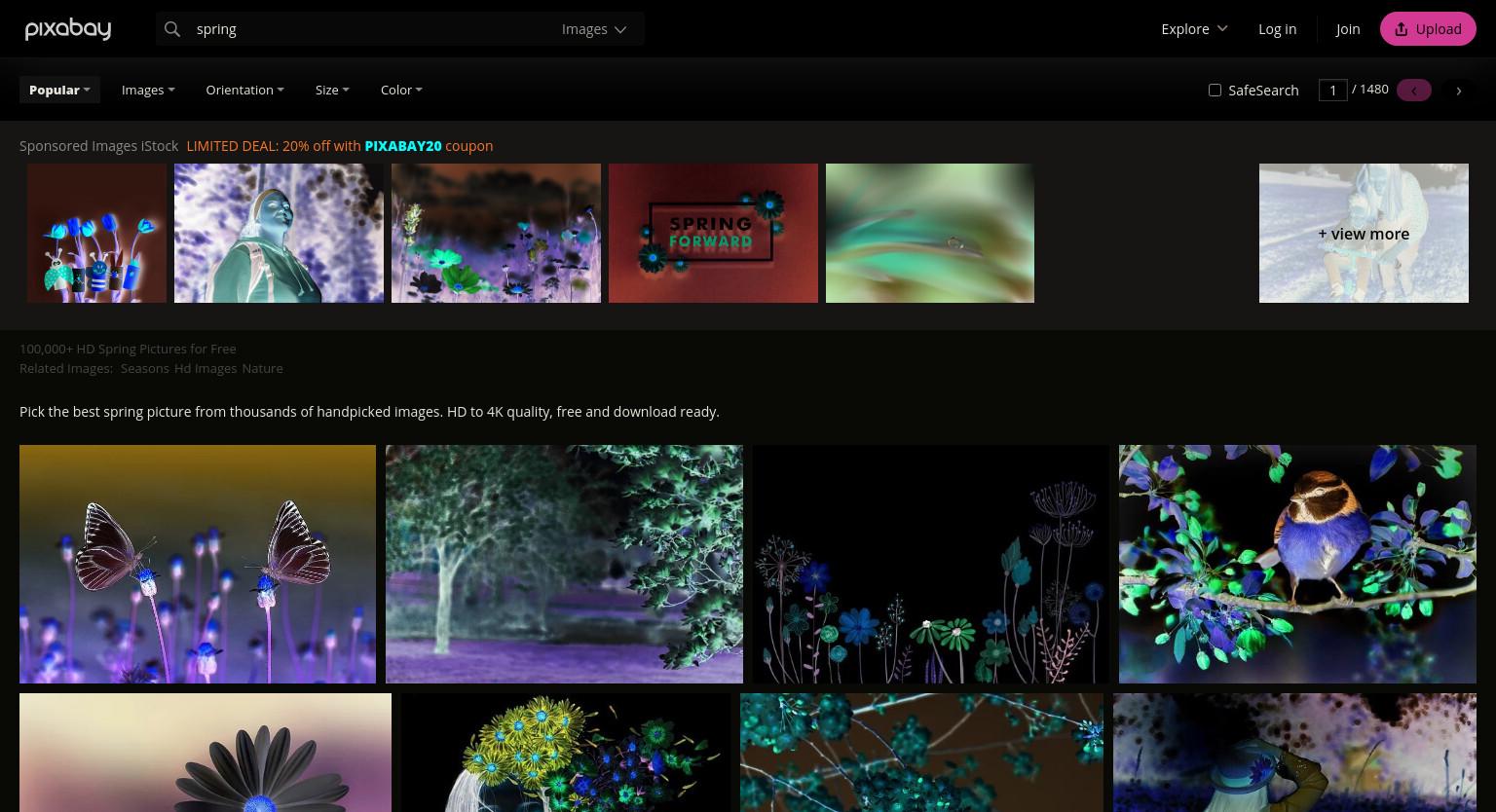This screenshot has width=1496, height=812.
Task: Open the flower bouquet image
Action: 566,753
